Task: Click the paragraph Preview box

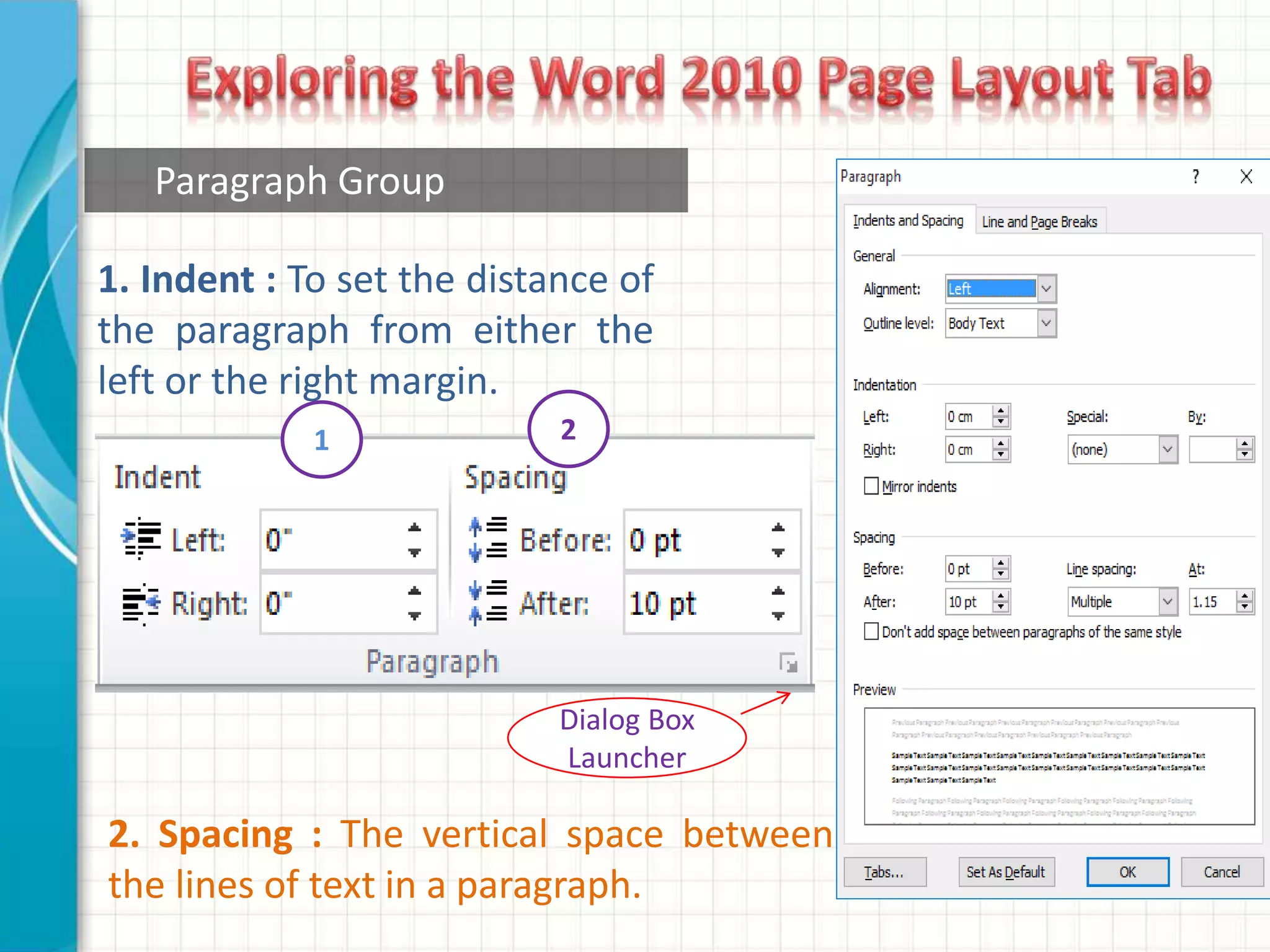Action: point(1059,766)
